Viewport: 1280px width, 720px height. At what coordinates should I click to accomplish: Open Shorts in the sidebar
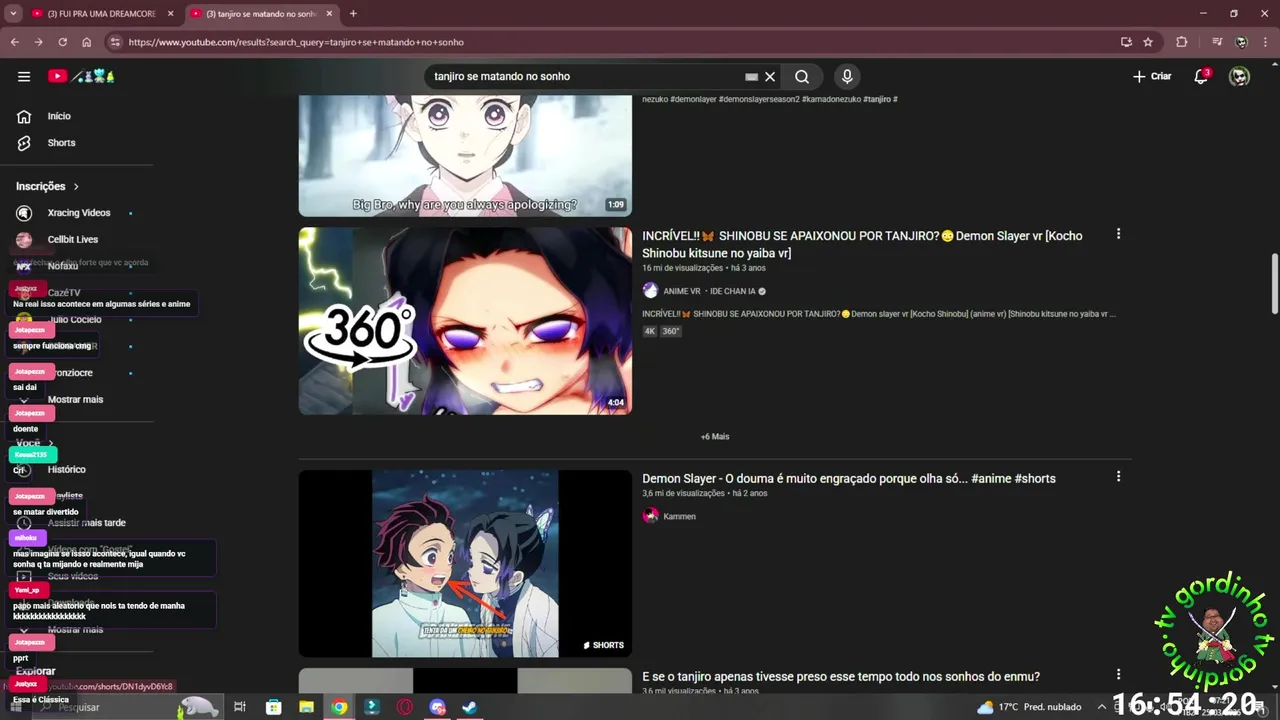click(x=61, y=143)
